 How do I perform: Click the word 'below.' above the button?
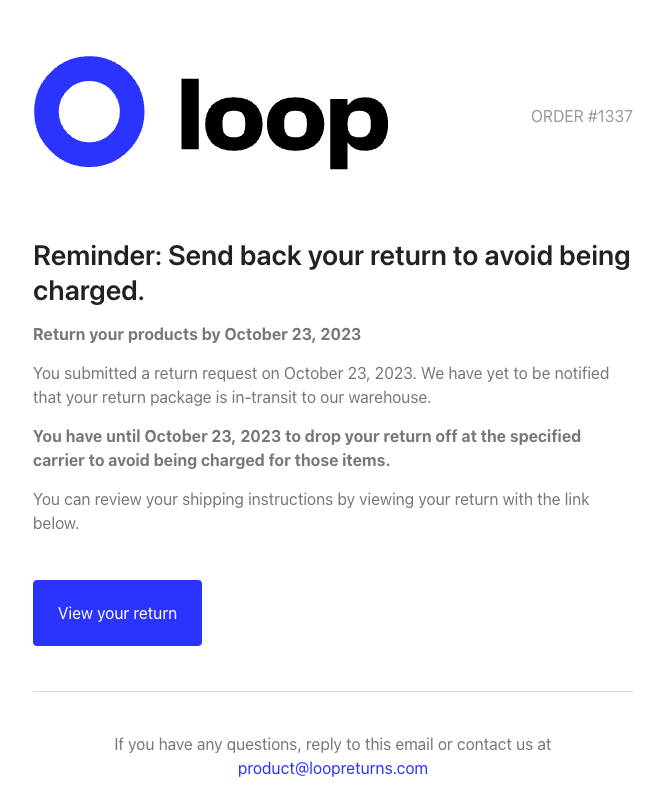tap(56, 524)
